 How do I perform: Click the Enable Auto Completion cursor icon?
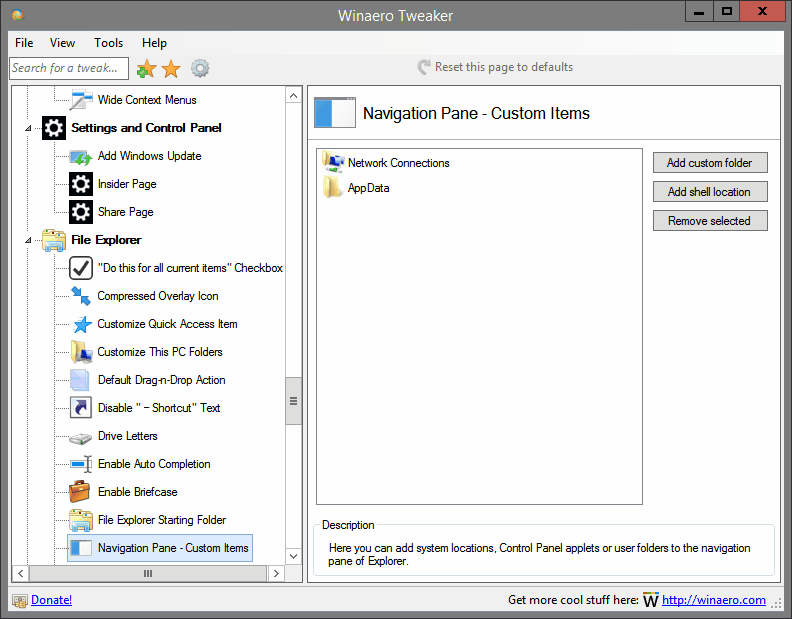(x=81, y=464)
